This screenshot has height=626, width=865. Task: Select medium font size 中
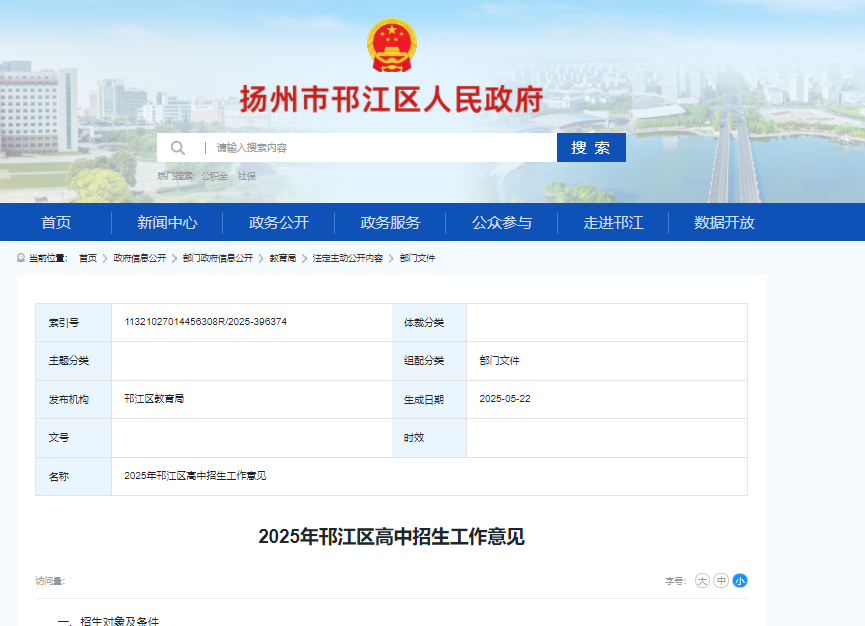(x=721, y=581)
